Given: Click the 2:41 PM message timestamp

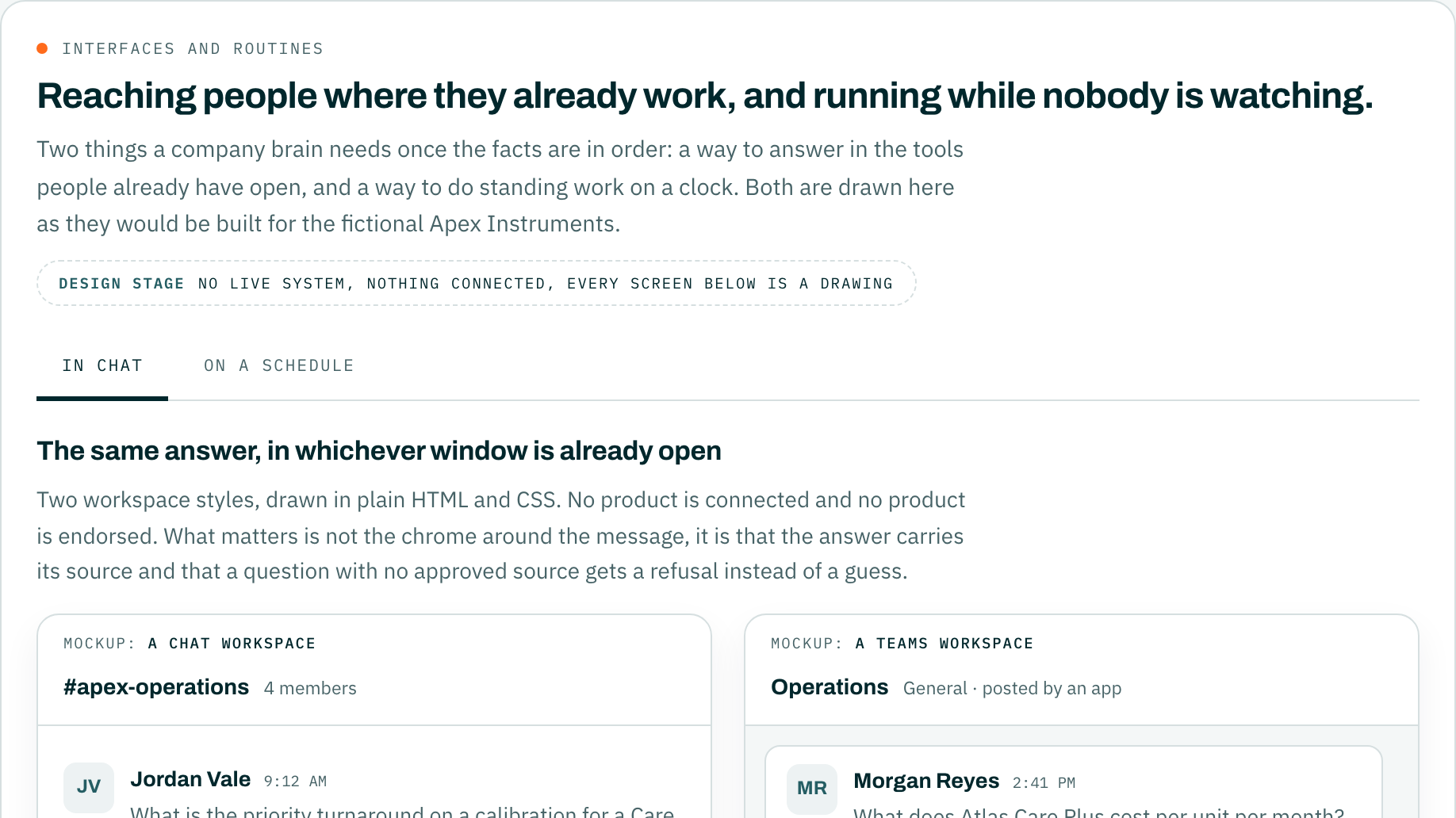Looking at the screenshot, I should pos(1044,783).
